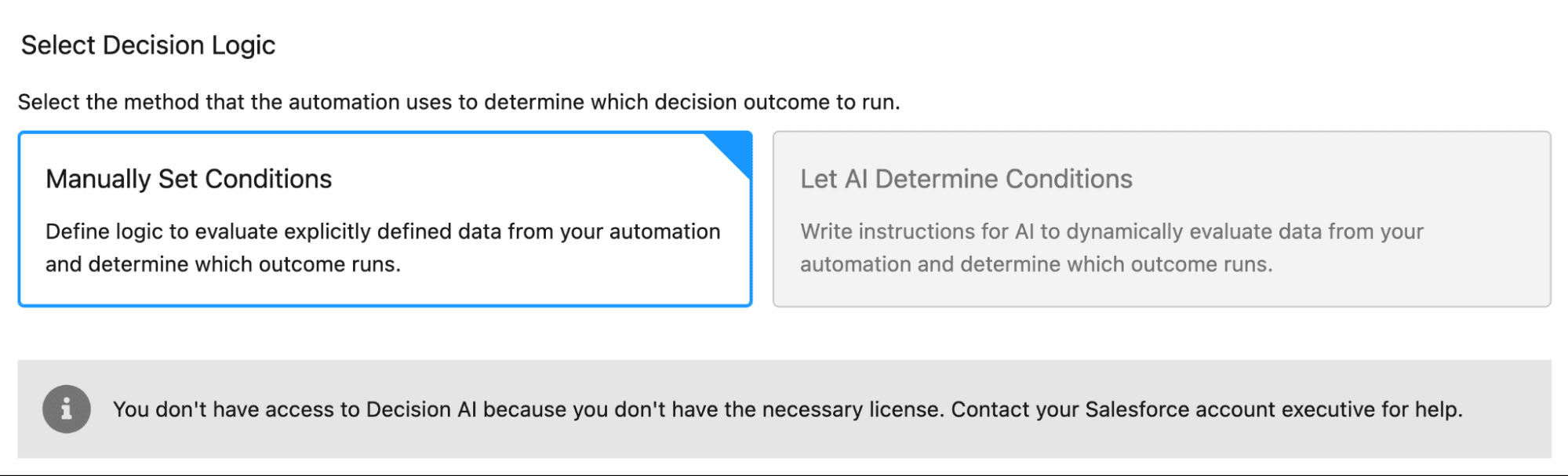Screen dimensions: 1568x476
Task: Click the "Let AI Determine Conditions" title text
Action: (x=966, y=180)
